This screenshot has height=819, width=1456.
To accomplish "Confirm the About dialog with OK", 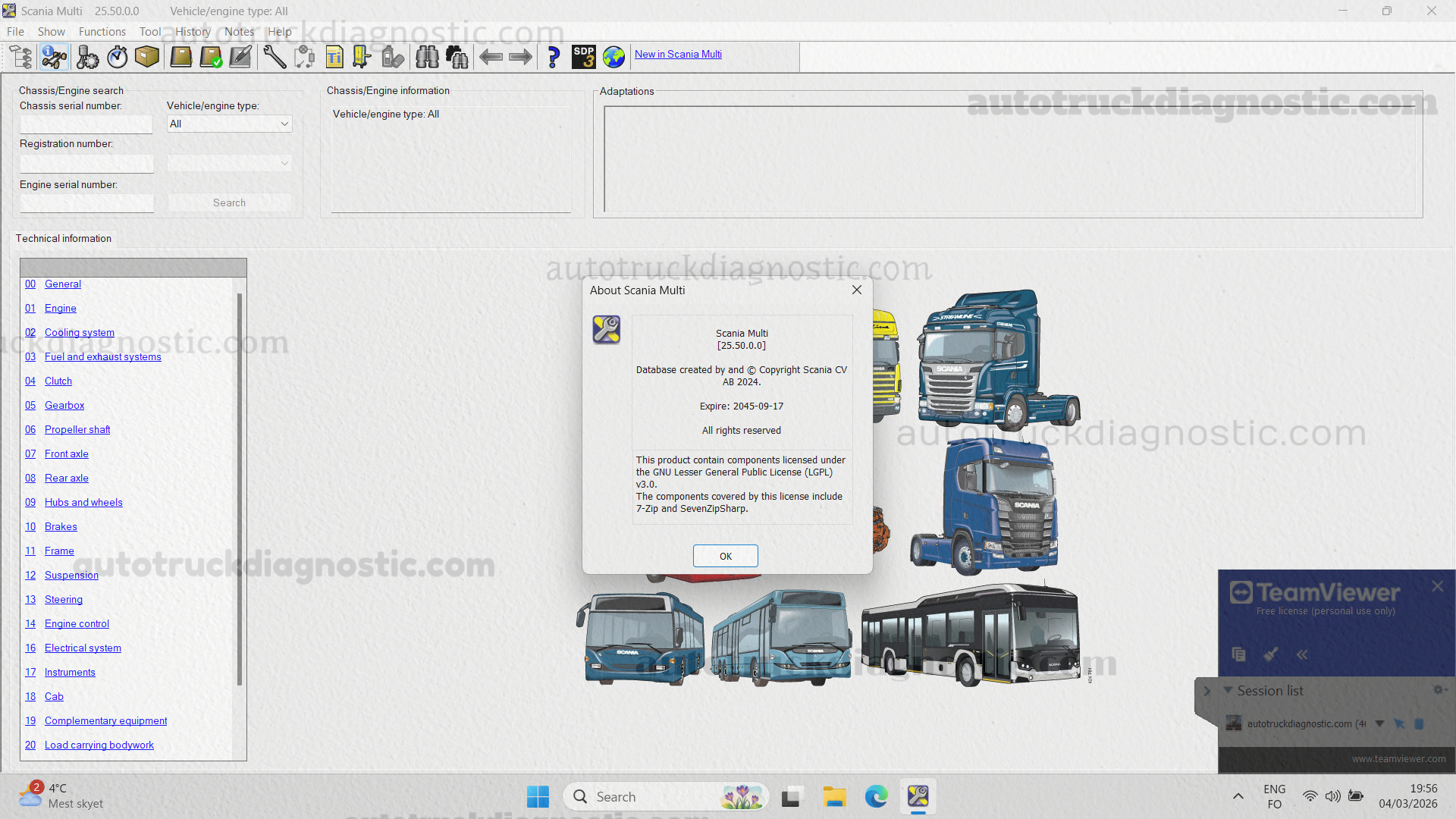I will pos(725,556).
